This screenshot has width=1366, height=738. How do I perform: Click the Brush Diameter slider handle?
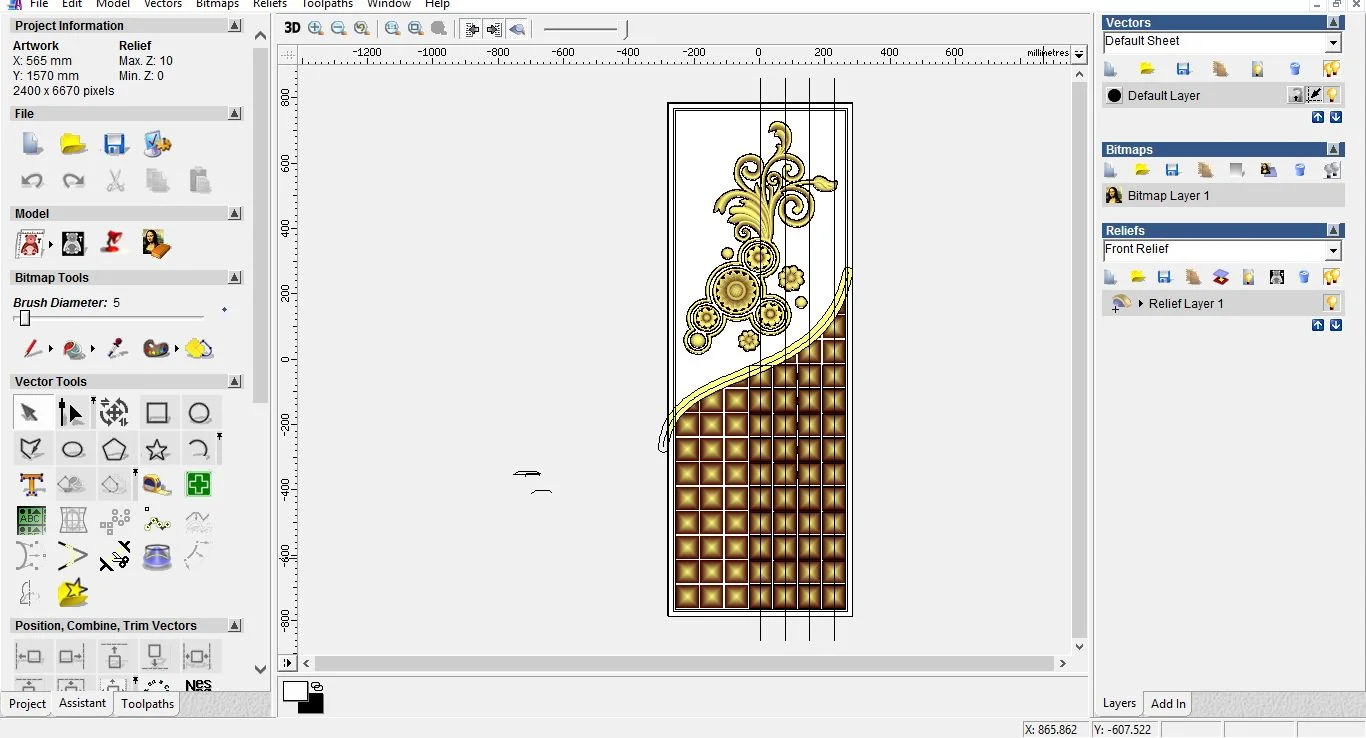coord(25,318)
